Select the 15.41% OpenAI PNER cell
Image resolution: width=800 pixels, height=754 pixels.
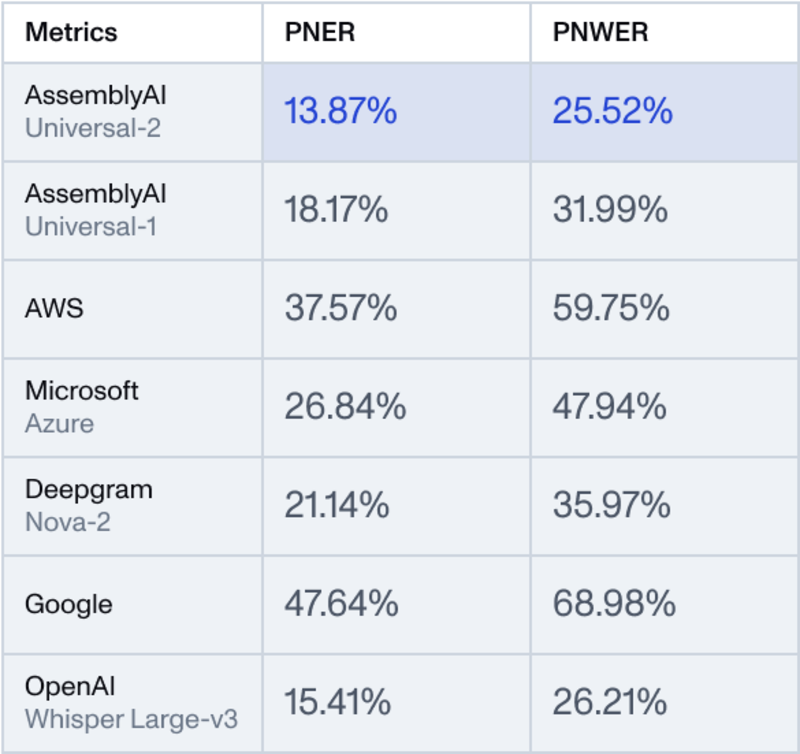click(x=337, y=703)
